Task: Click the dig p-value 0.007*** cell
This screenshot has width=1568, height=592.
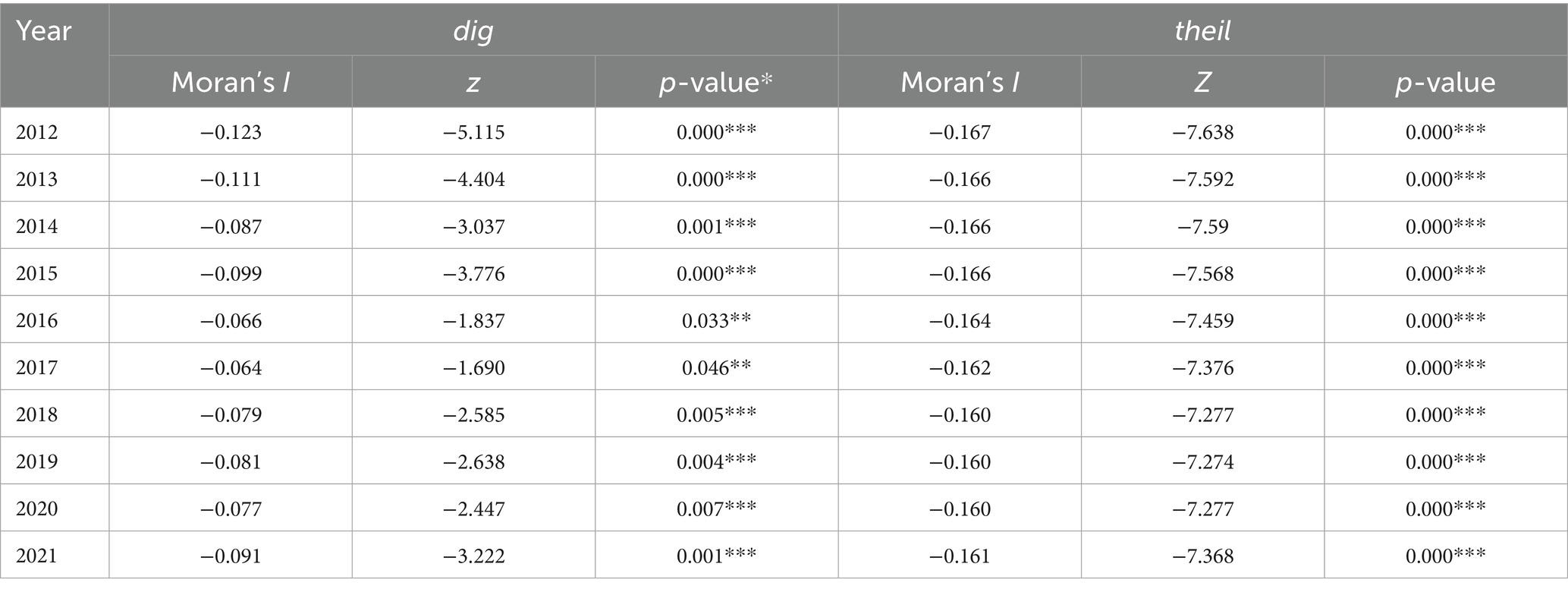Action: (x=716, y=509)
